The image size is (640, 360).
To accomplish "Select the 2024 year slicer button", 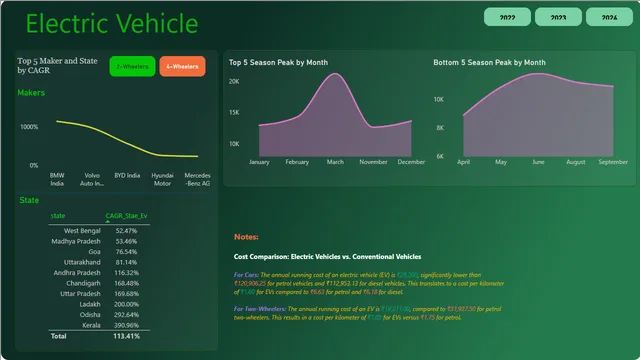I will (609, 17).
